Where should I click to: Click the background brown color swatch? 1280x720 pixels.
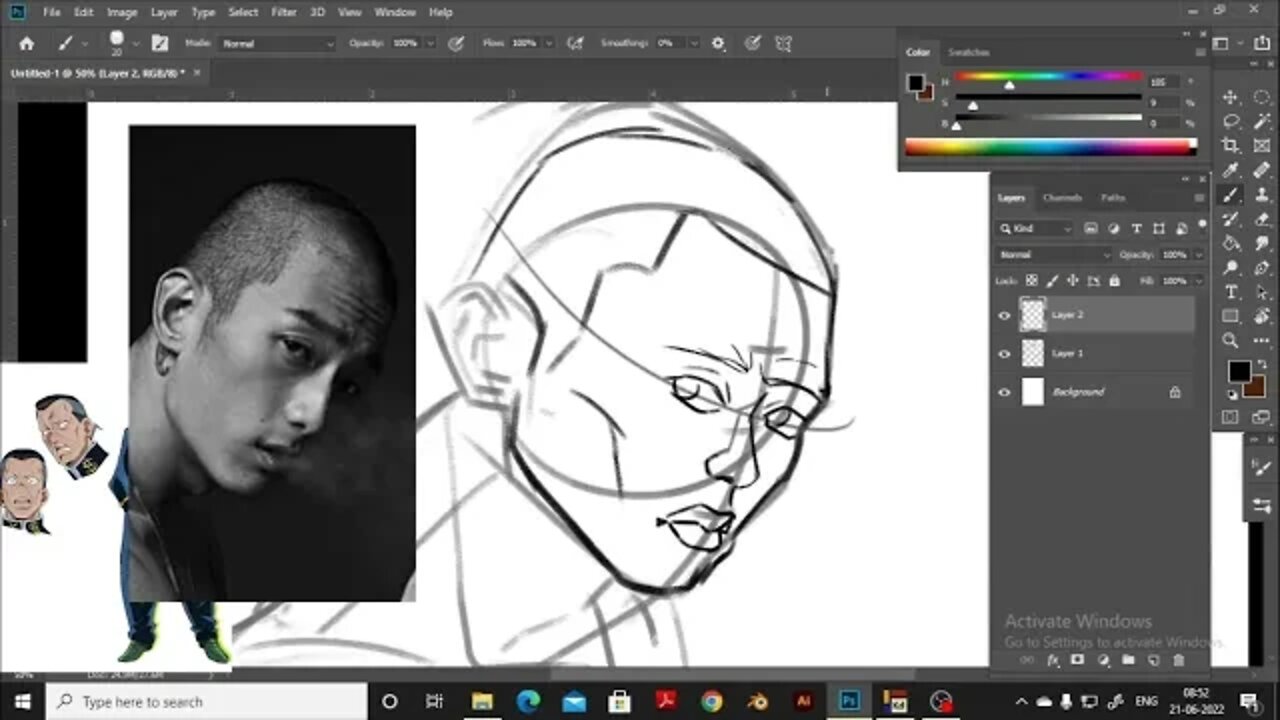1256,387
